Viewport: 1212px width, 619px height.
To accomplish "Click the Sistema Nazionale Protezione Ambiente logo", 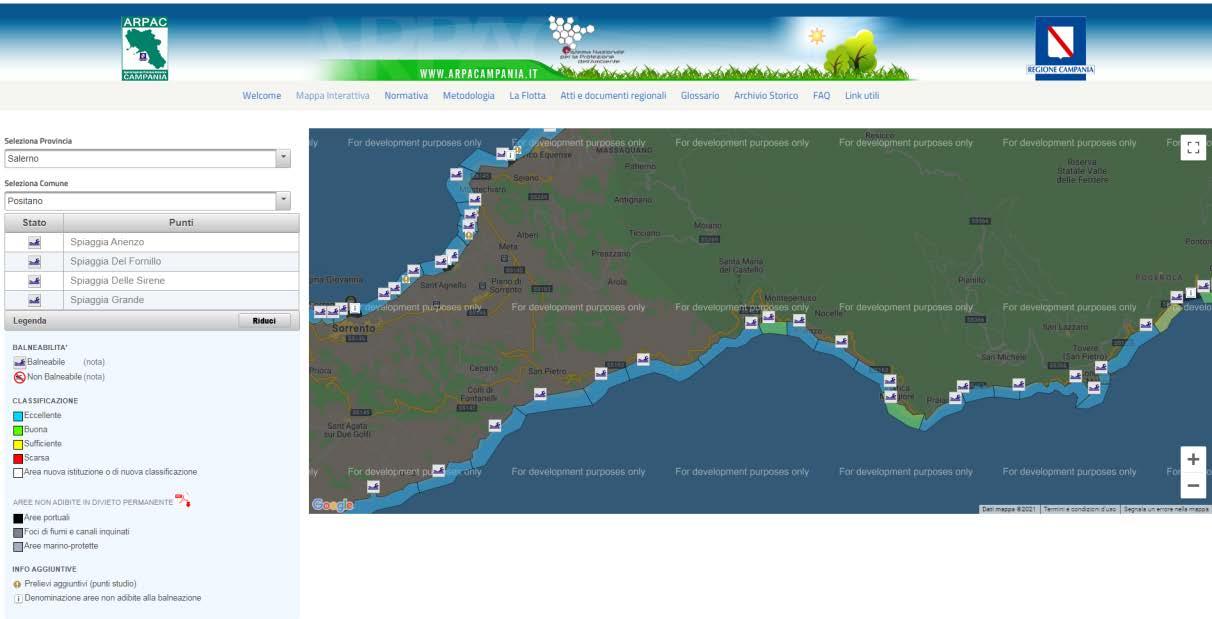I will 588,40.
